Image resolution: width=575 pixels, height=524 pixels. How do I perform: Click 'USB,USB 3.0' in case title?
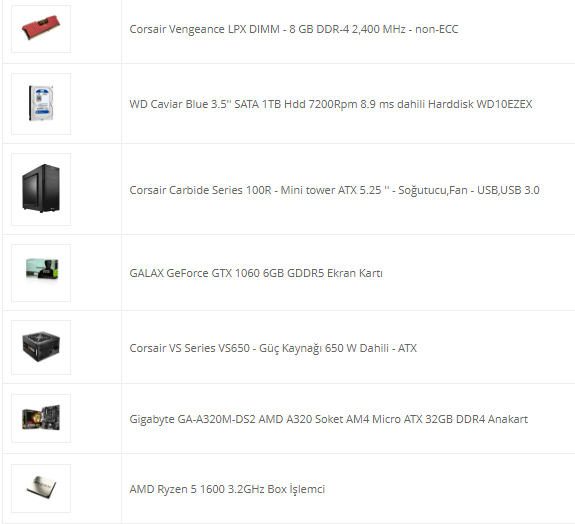pyautogui.click(x=508, y=190)
